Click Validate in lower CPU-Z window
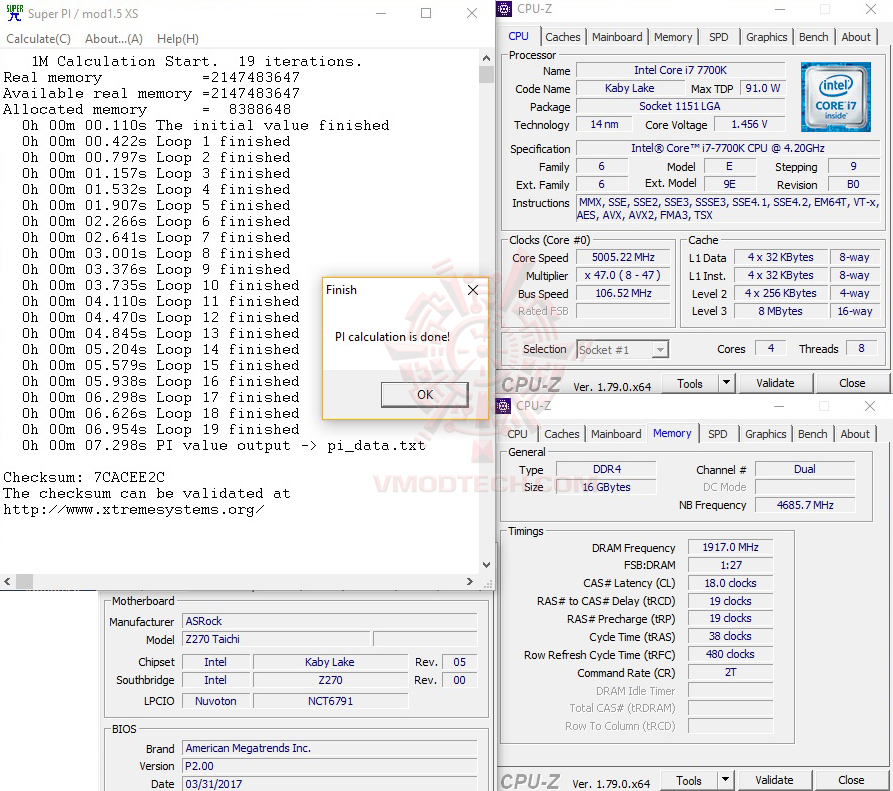The image size is (893, 791). pos(774,780)
